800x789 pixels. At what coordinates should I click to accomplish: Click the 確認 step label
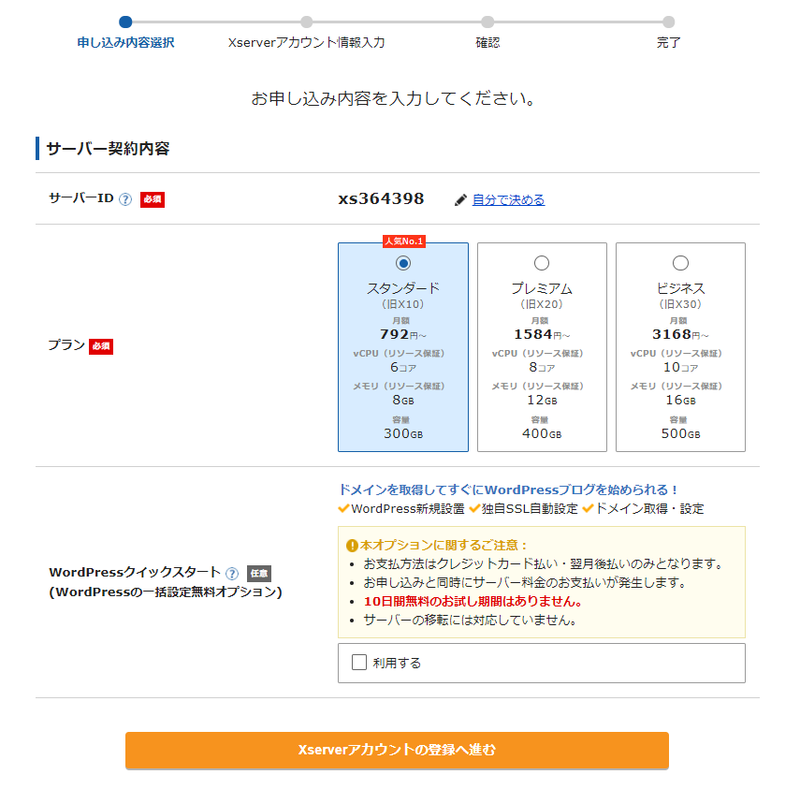[488, 42]
